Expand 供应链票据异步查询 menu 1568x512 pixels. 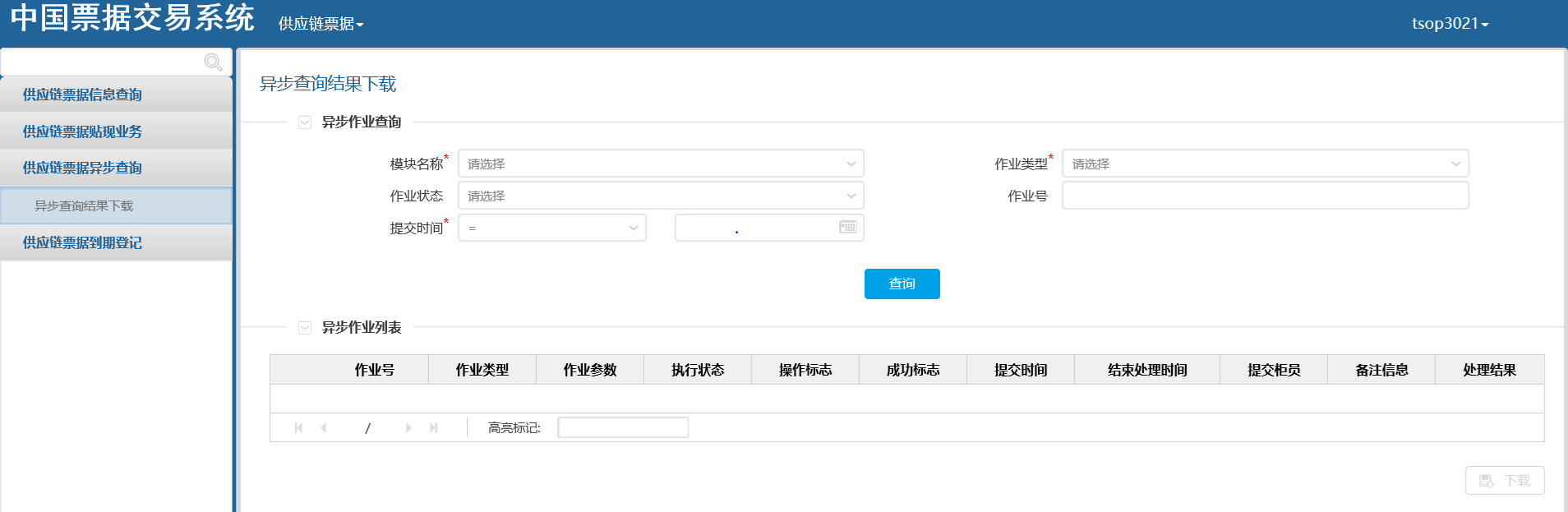point(117,168)
